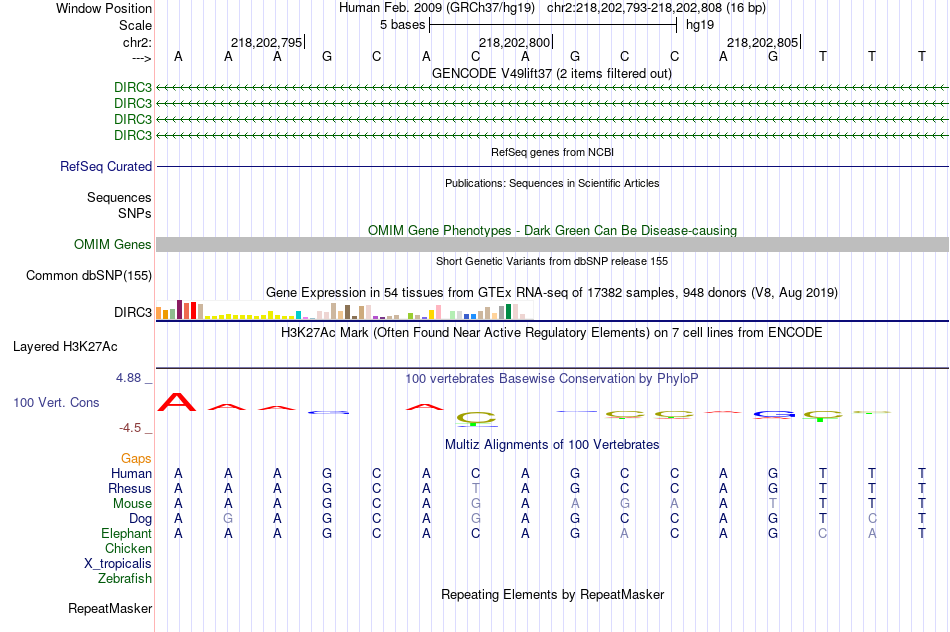
Task: Click the 218,202,800 ruler position
Action: click(514, 42)
